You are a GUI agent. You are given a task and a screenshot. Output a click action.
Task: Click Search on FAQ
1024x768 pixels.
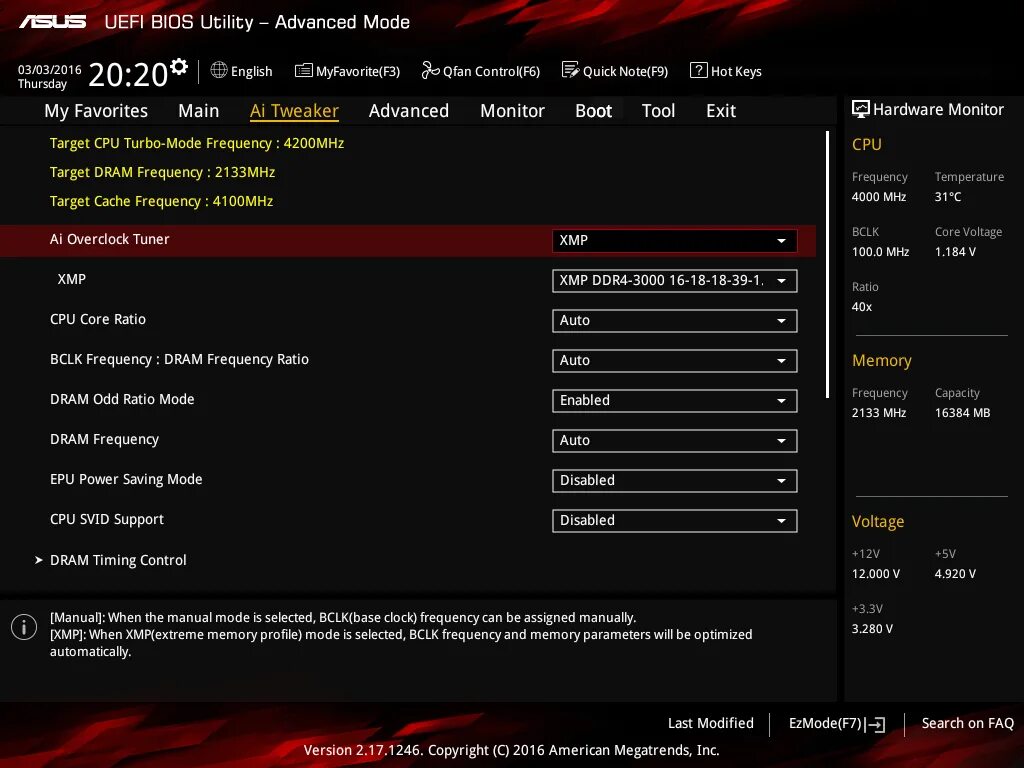tap(967, 724)
